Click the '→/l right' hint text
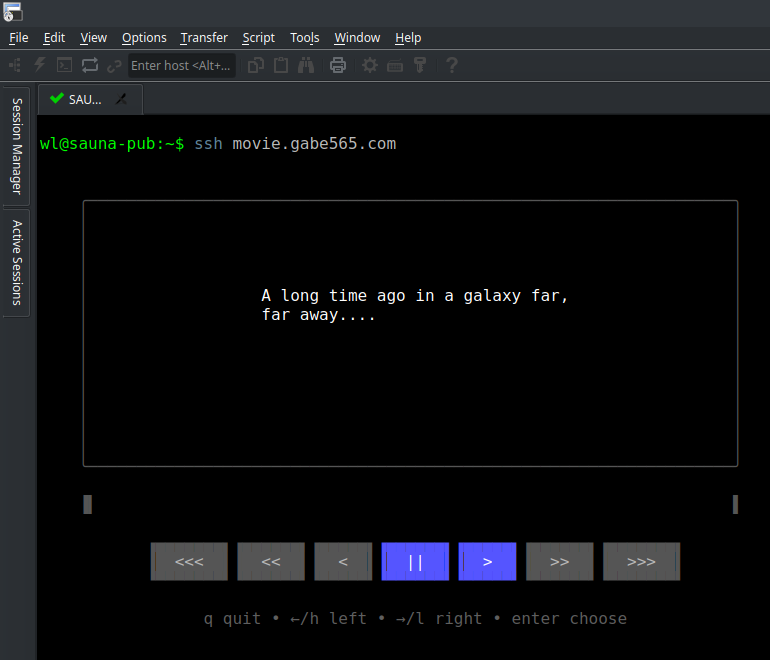This screenshot has height=660, width=770. (439, 619)
